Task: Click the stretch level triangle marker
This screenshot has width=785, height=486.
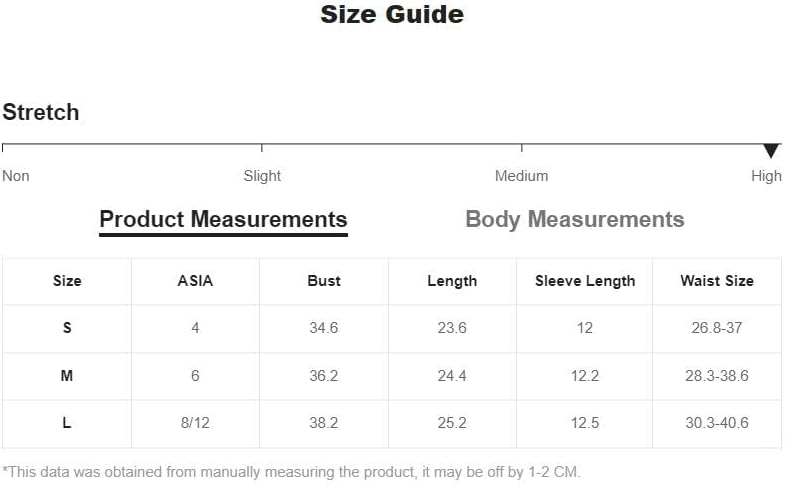Action: coord(771,151)
